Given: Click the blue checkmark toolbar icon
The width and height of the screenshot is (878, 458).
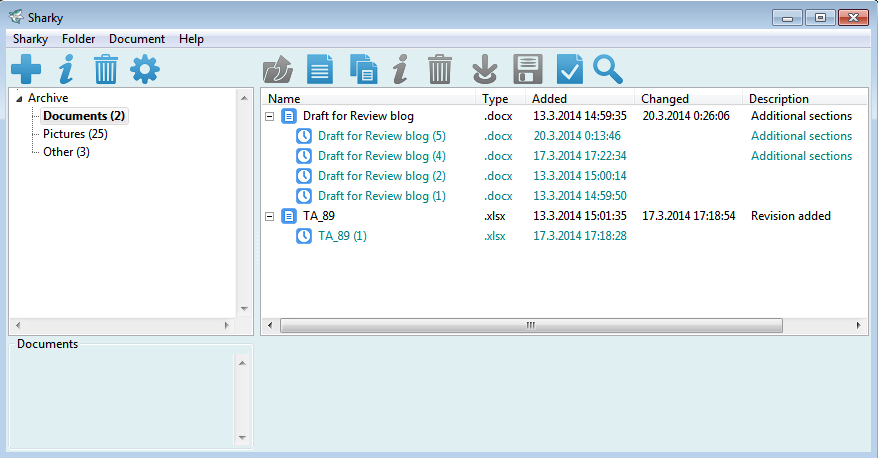Looking at the screenshot, I should point(569,70).
